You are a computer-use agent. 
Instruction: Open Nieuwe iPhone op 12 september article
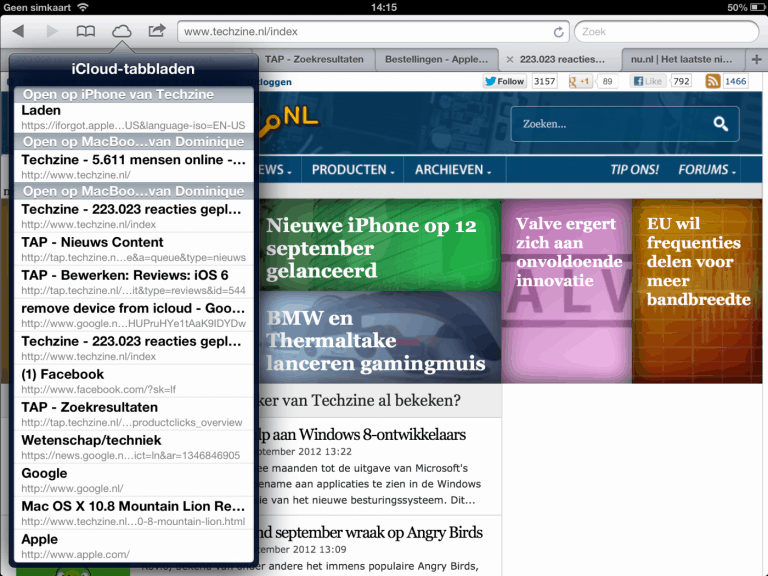[x=380, y=244]
